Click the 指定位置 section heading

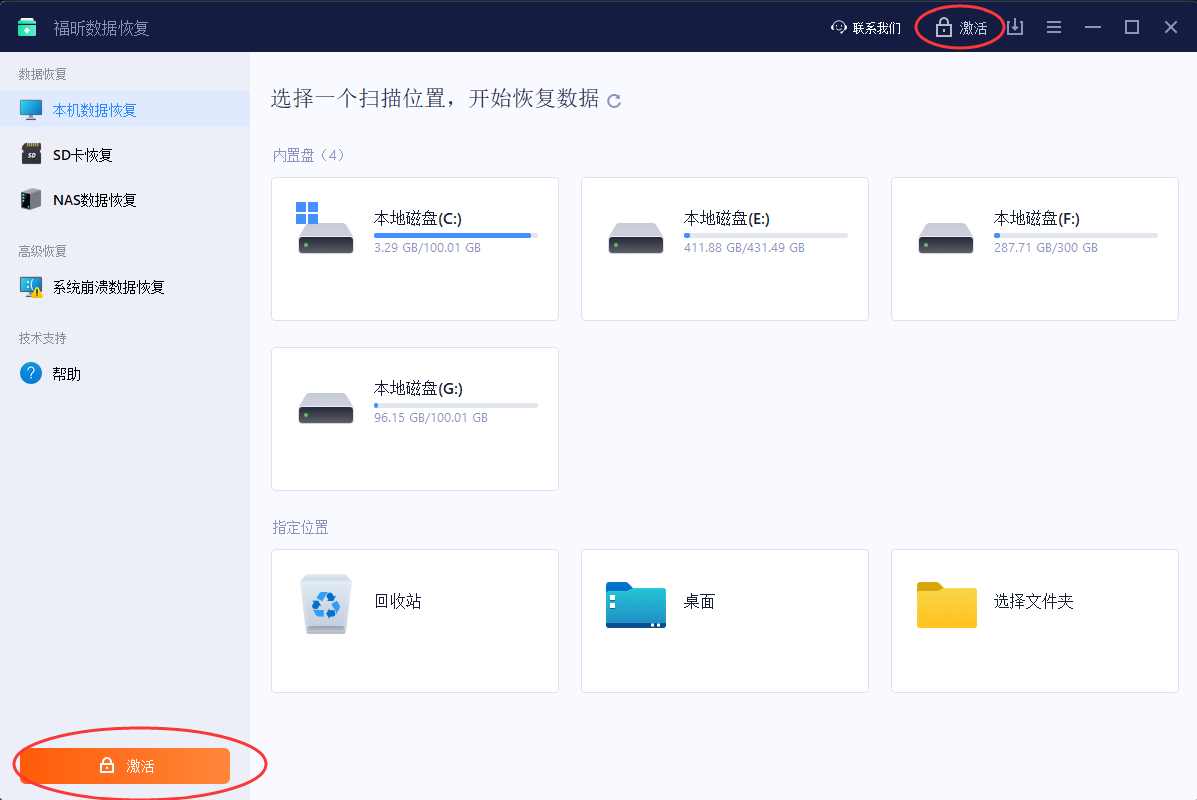click(300, 527)
